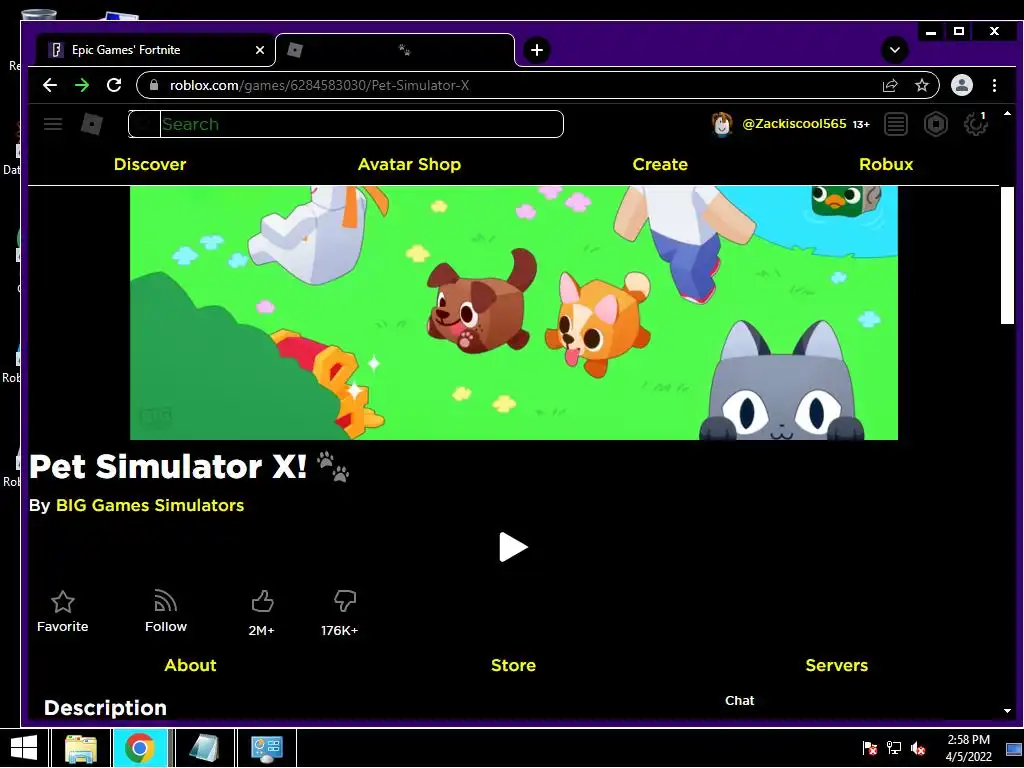The width and height of the screenshot is (1024, 768).
Task: Switch to Epic Games' Fortnite tab
Action: pos(155,50)
